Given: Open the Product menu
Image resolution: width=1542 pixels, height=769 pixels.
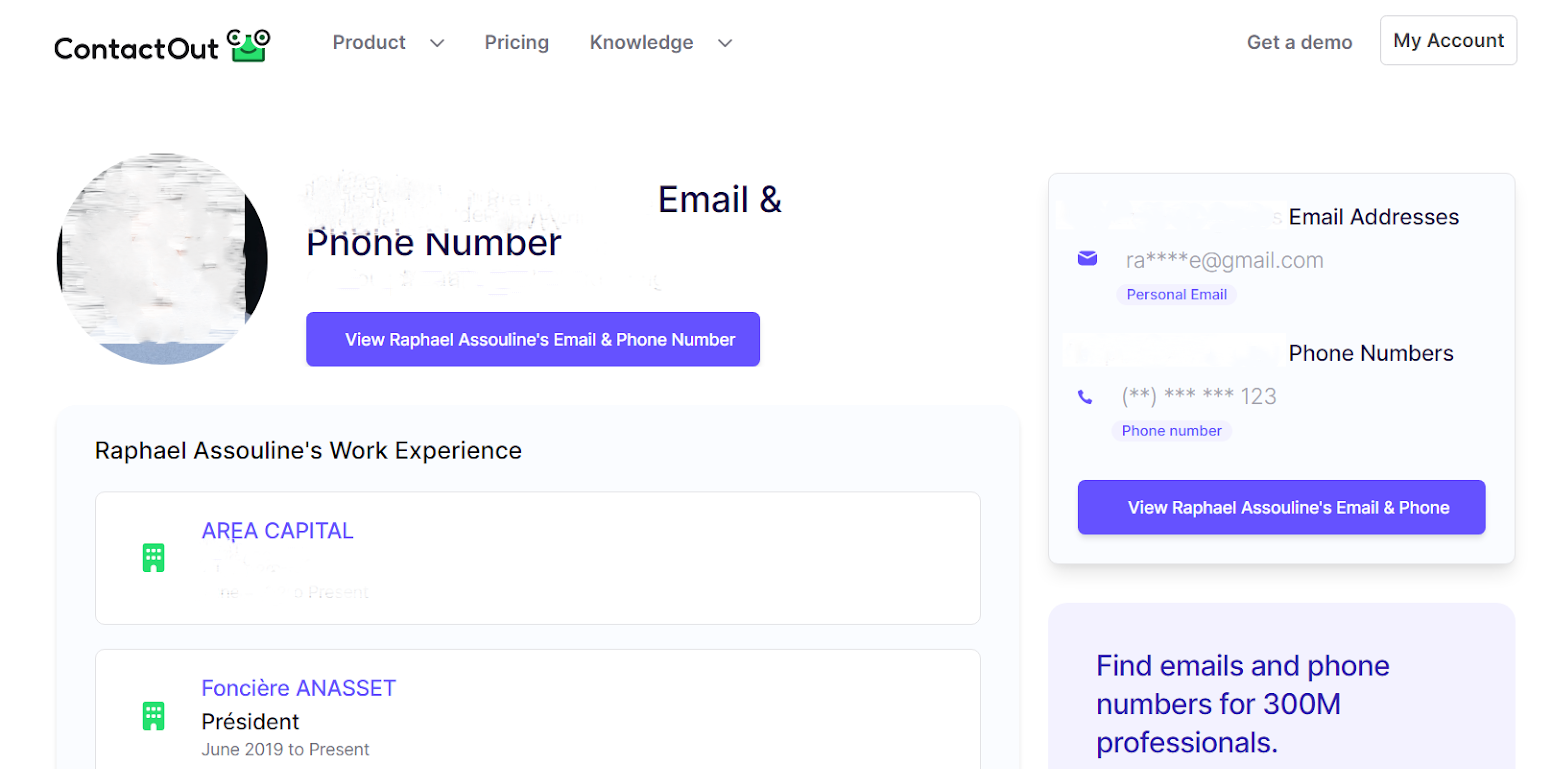Looking at the screenshot, I should click(369, 42).
